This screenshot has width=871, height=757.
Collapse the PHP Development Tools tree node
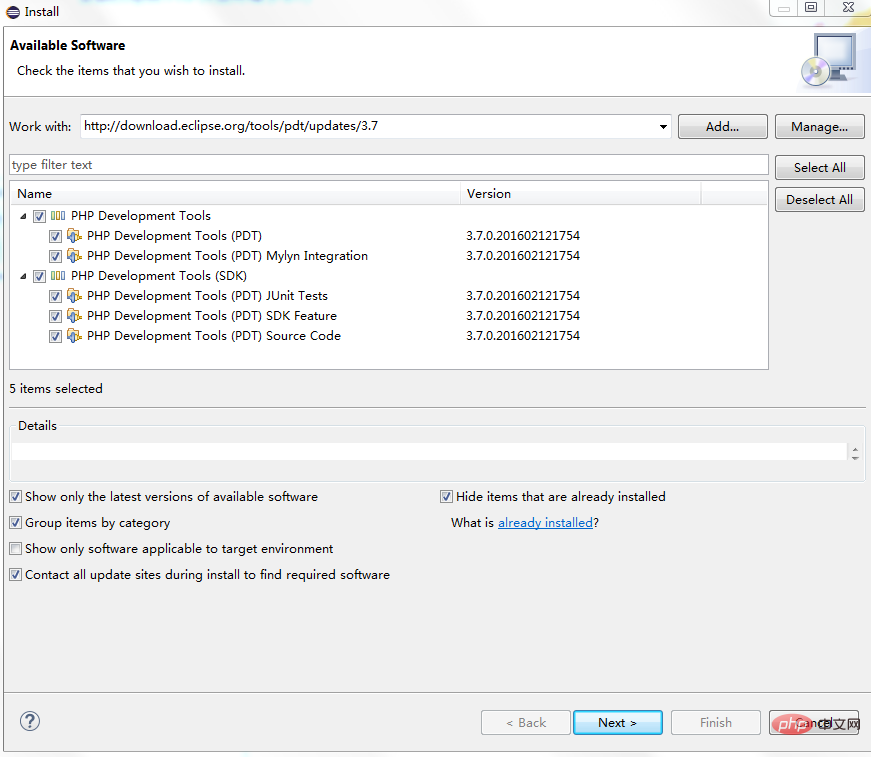[x=23, y=216]
